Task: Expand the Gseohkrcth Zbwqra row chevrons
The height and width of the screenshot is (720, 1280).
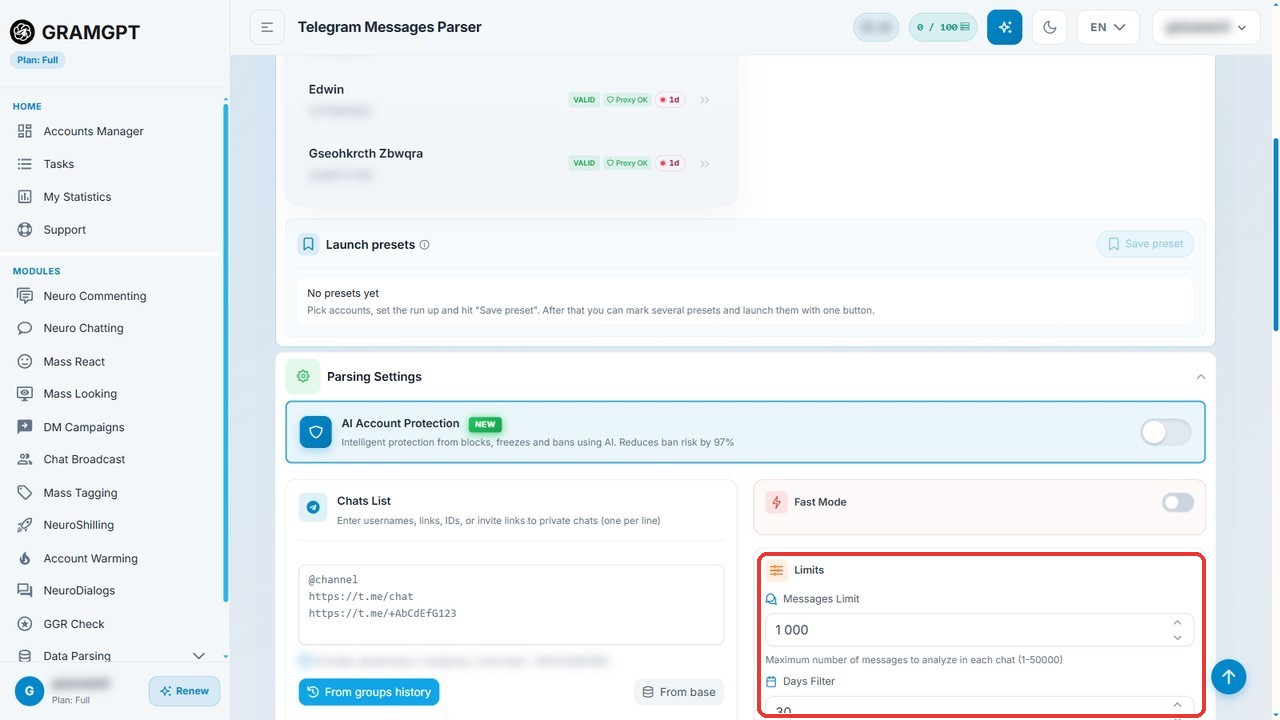Action: pyautogui.click(x=704, y=163)
